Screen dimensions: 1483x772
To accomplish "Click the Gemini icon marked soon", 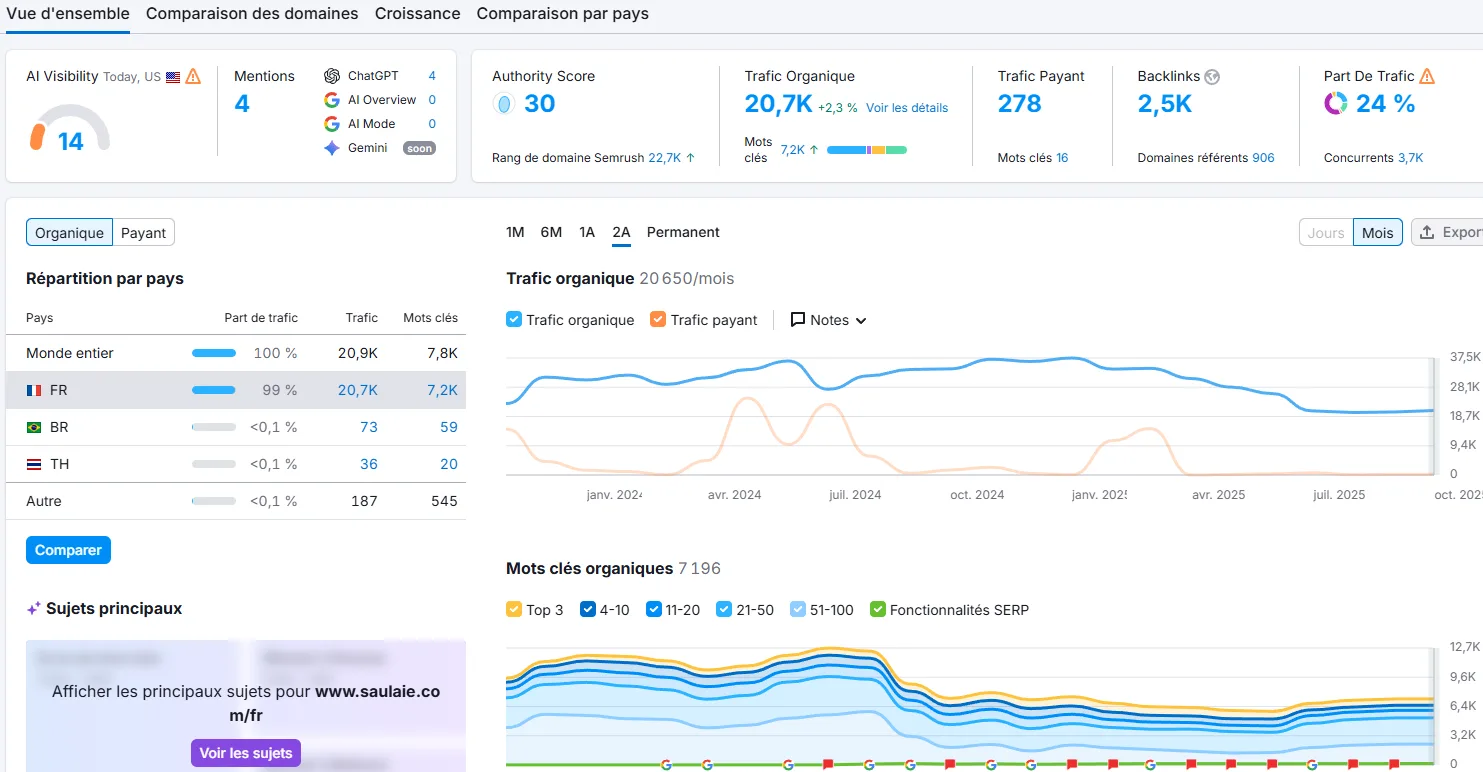I will tap(331, 147).
